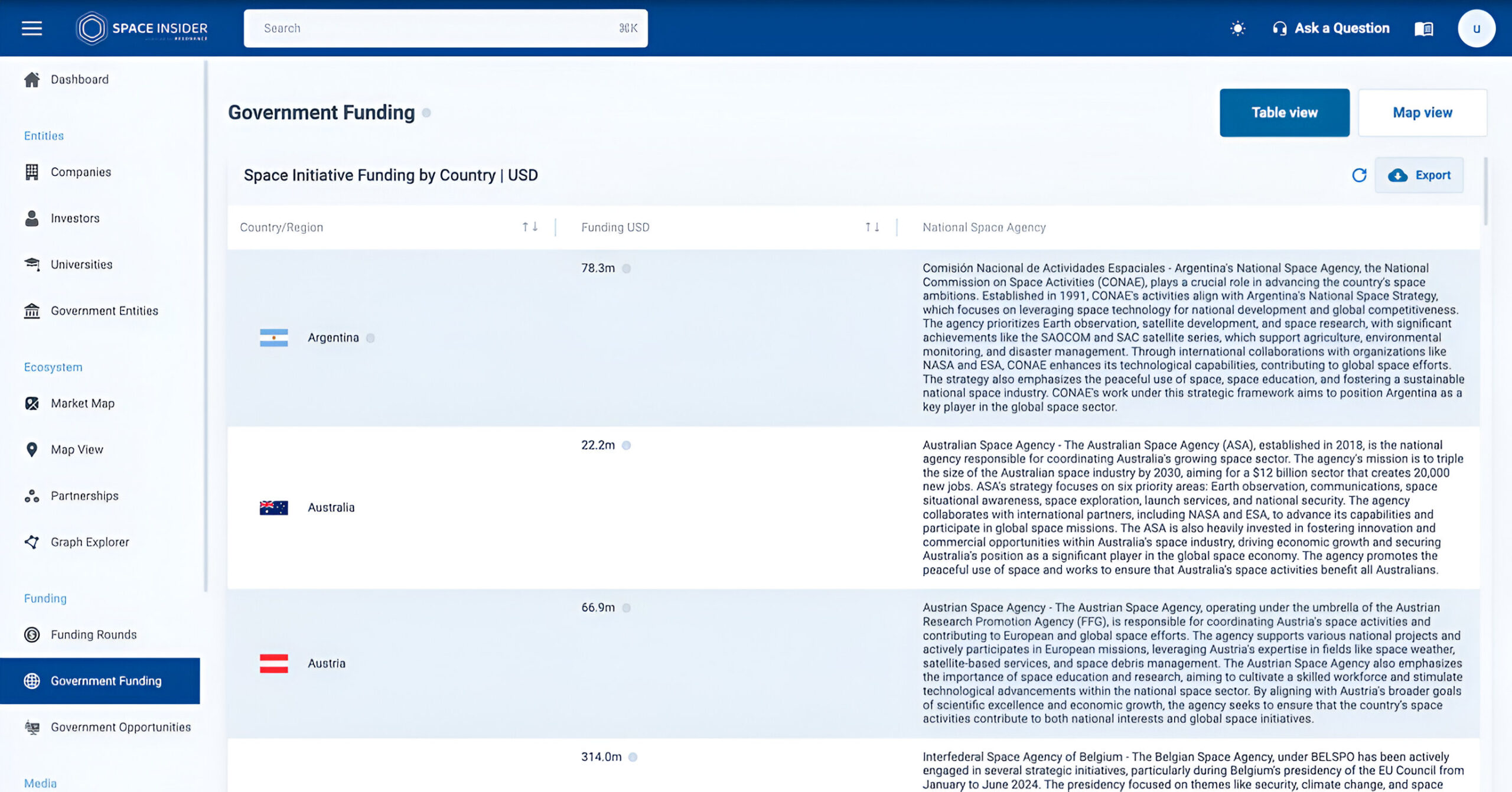This screenshot has height=792, width=1512.
Task: Click the Funding Rounds coin icon
Action: [x=32, y=634]
